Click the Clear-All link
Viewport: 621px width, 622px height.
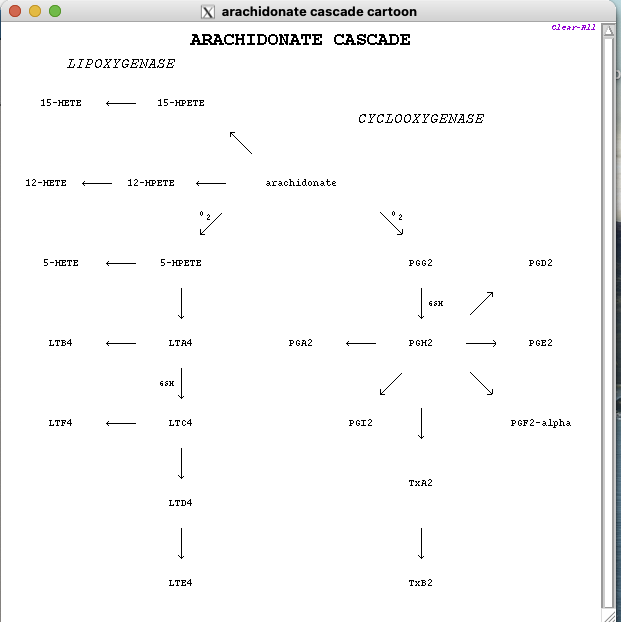[573, 27]
